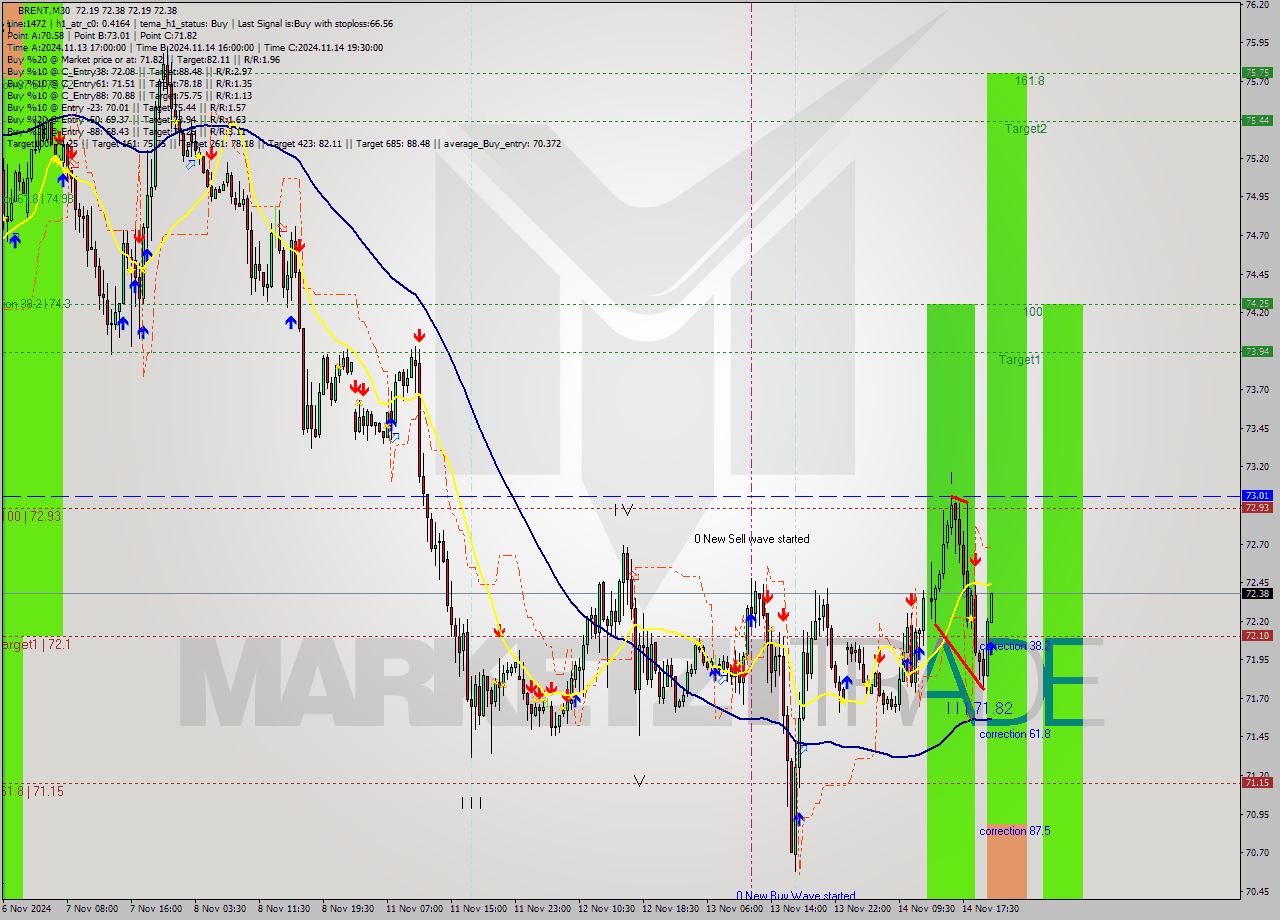
Task: Click the 70.95 price axis value
Action: 1257,814
